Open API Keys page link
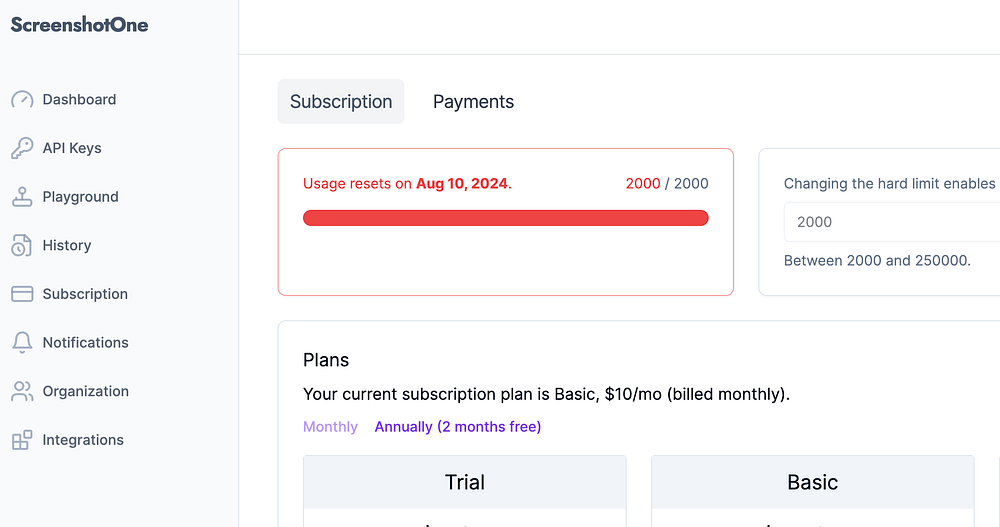The image size is (1000, 527). [72, 148]
